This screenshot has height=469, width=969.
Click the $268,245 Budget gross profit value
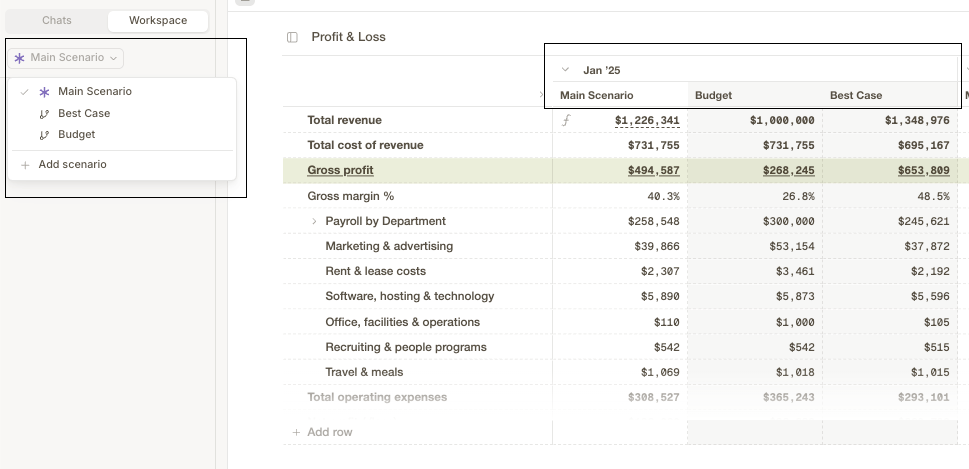789,171
